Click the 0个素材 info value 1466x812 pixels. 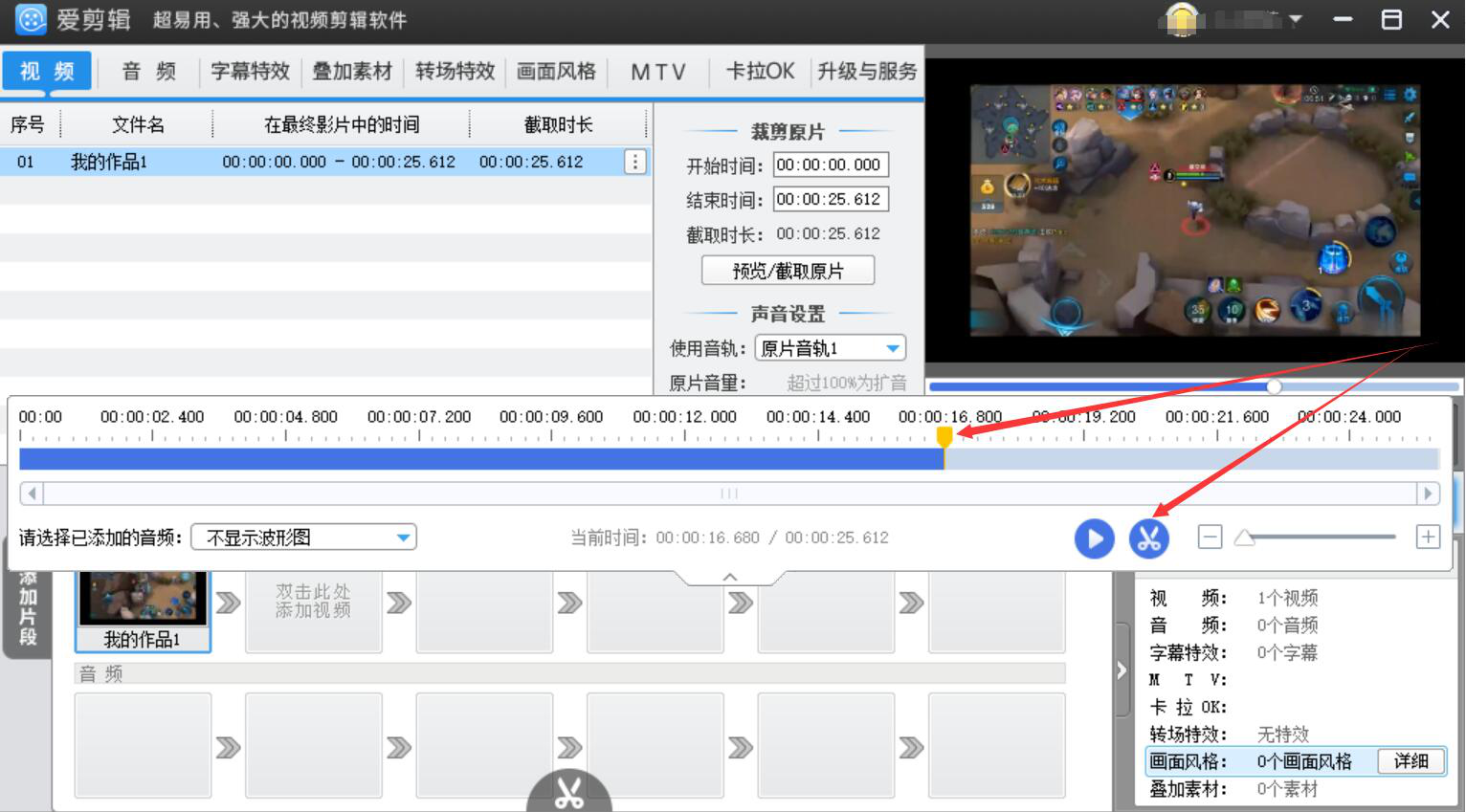[1288, 789]
